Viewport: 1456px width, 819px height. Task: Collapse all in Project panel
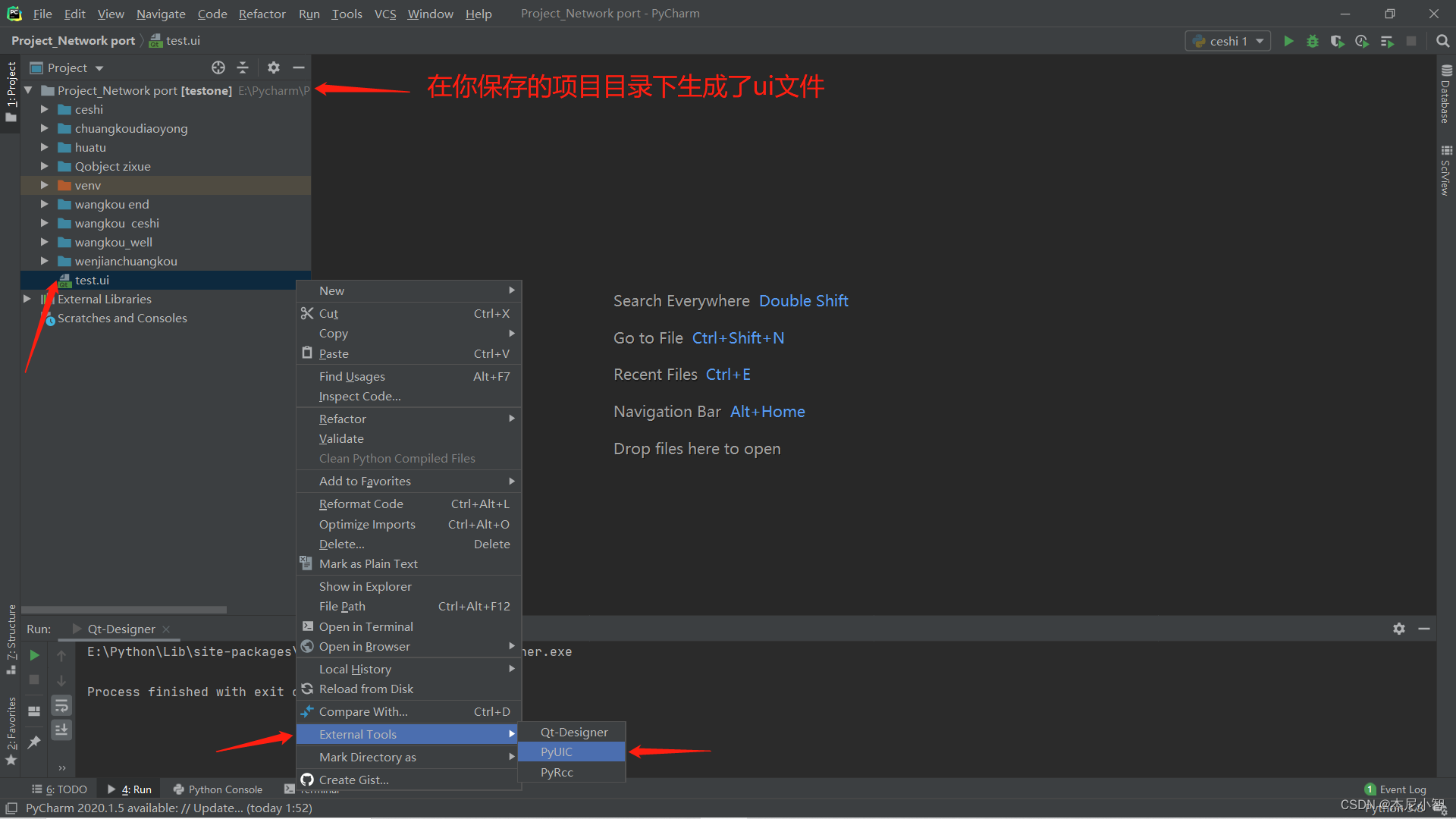(x=243, y=67)
